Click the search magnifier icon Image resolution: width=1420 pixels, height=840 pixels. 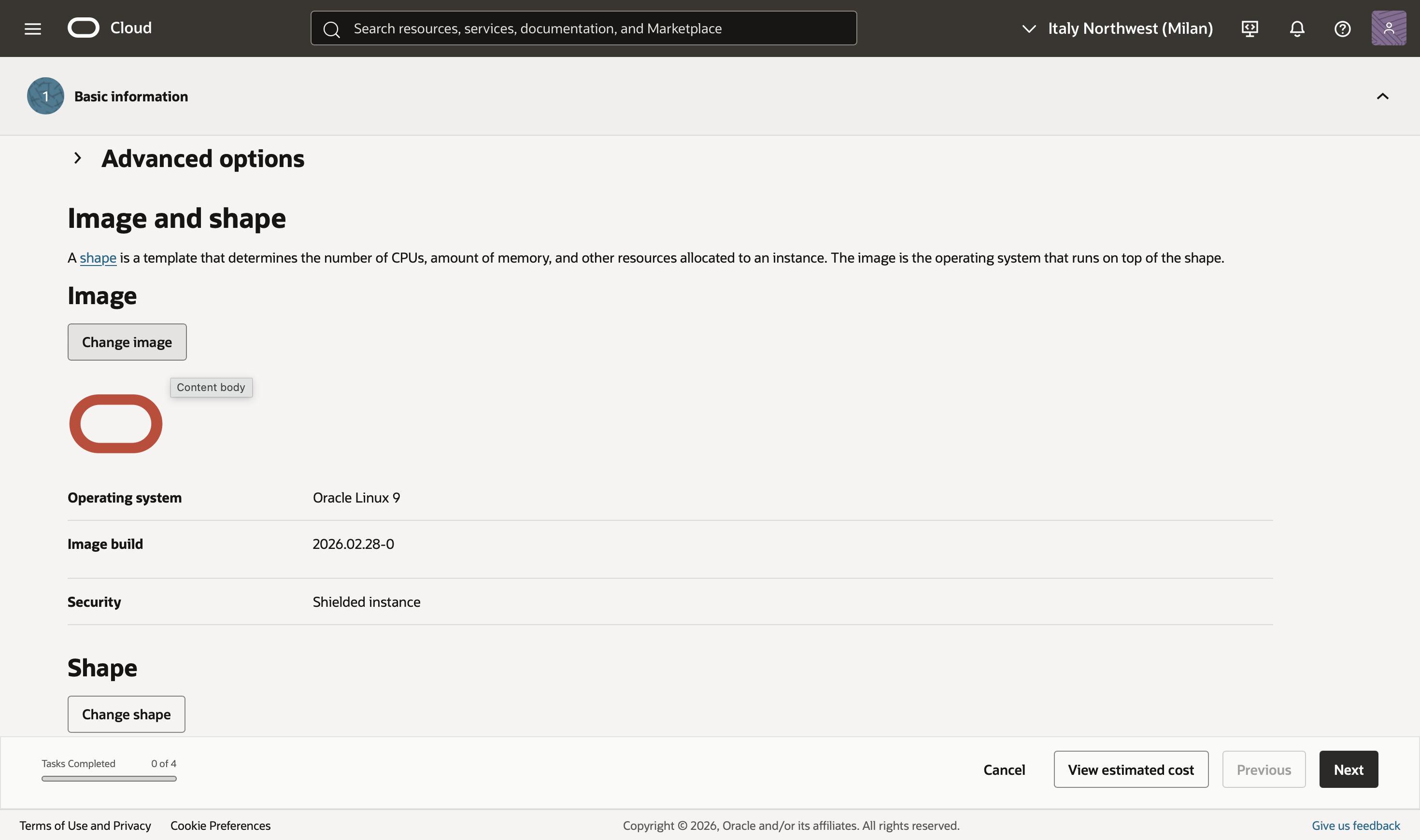332,29
